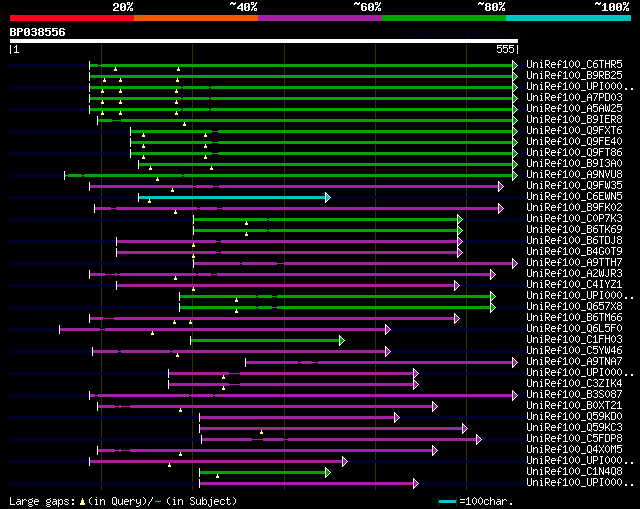This screenshot has width=640, height=509.
Task: Select the UniRef100_B9FK02 label
Action: click(574, 208)
